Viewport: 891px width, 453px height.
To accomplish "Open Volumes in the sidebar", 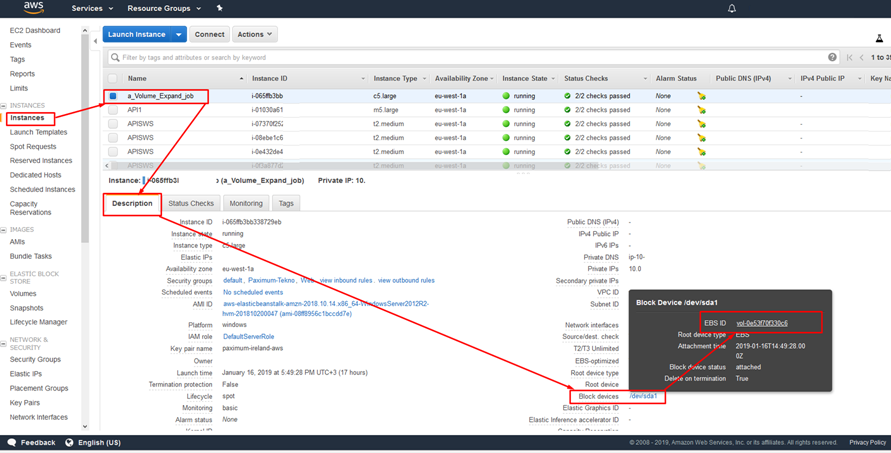I will point(23,294).
